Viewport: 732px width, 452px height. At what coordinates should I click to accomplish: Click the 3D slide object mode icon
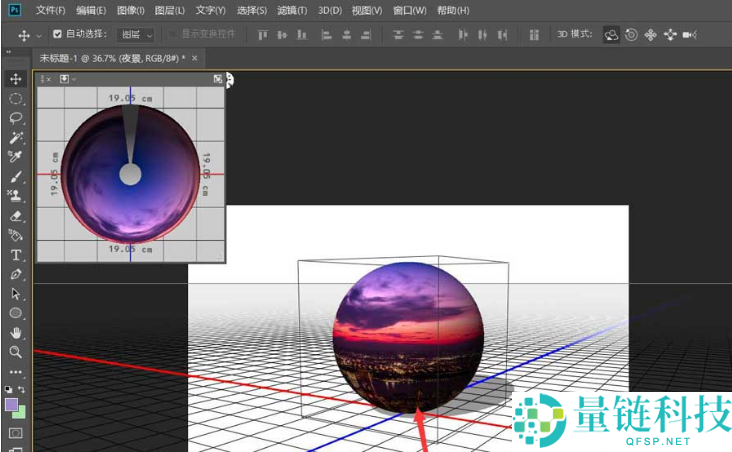[669, 34]
